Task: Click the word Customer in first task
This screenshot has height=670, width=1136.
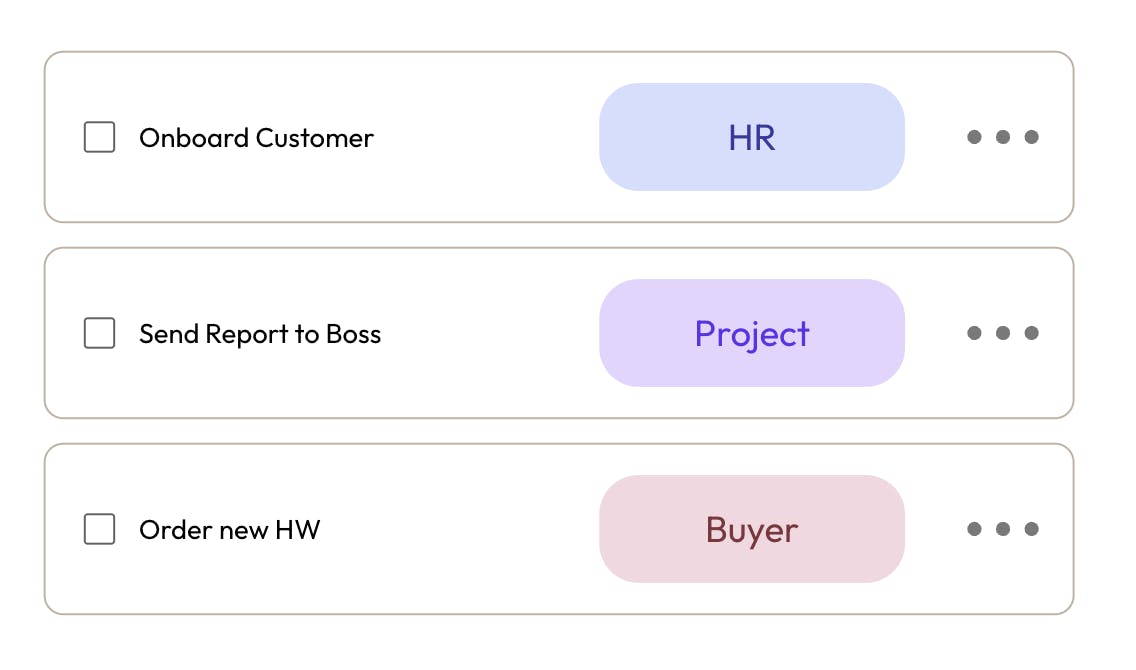Action: [x=314, y=138]
